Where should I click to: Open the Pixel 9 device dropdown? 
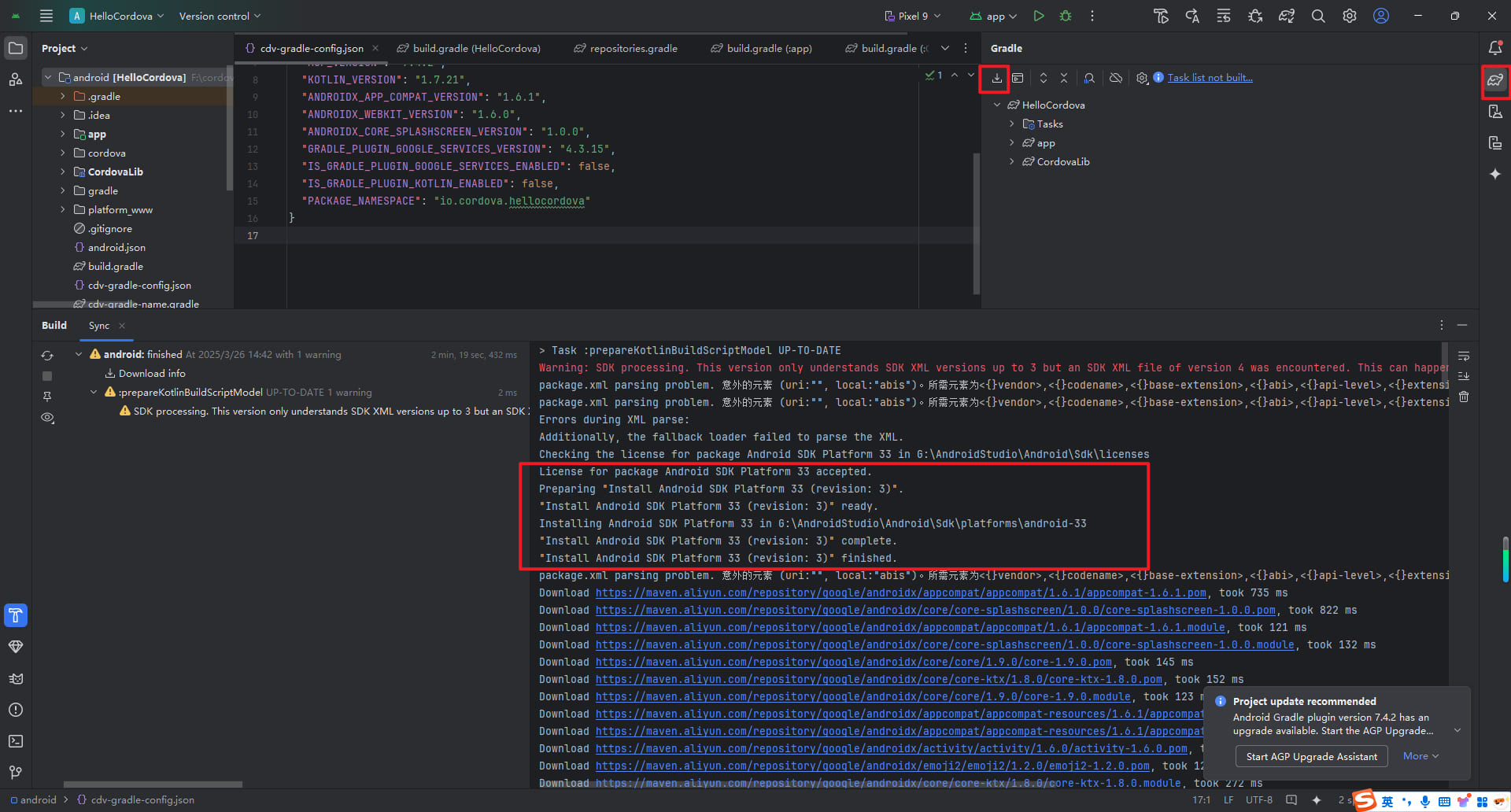pos(913,16)
